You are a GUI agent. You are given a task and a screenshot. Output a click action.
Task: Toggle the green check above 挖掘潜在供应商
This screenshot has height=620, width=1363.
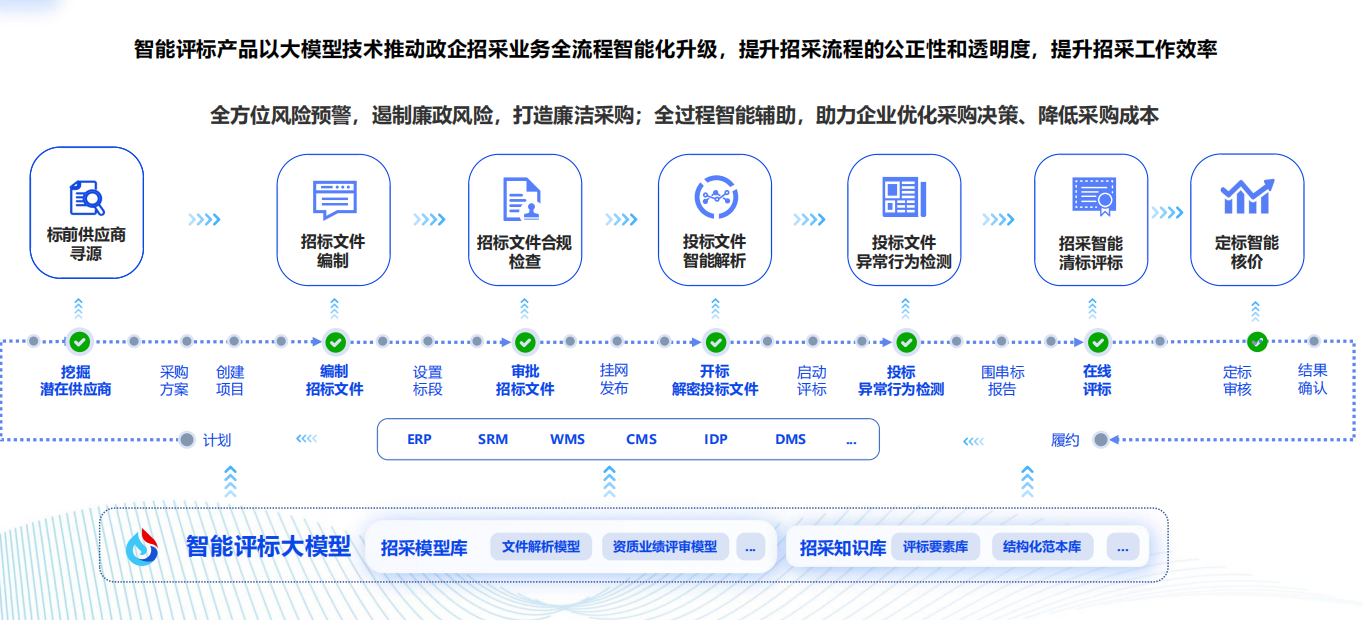click(x=79, y=342)
